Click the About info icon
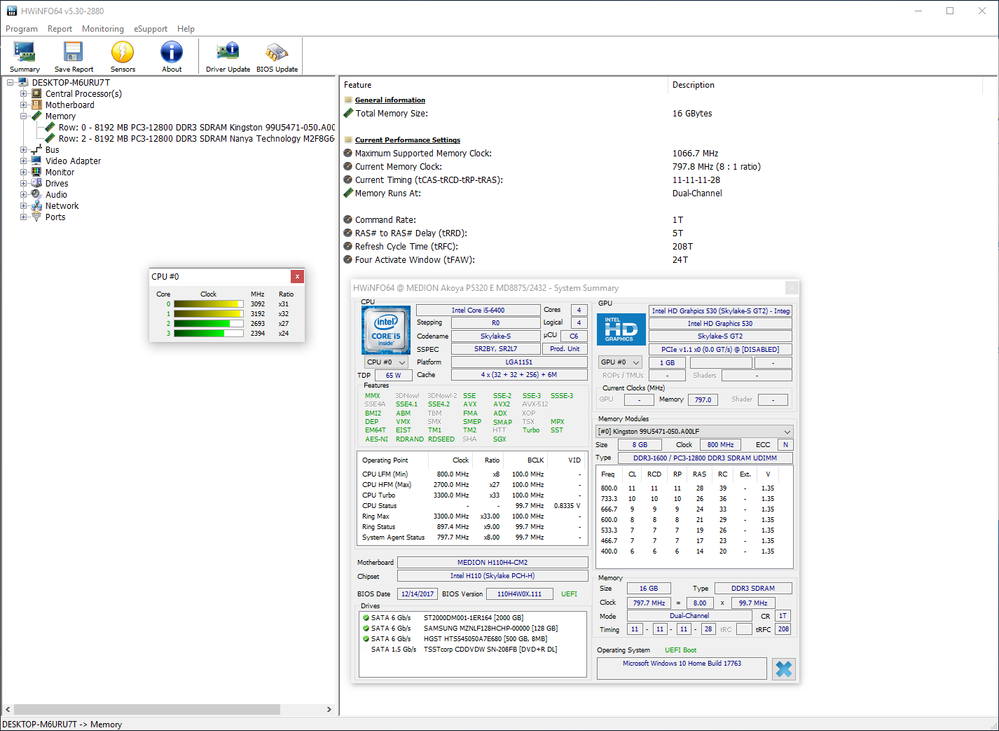This screenshot has width=999, height=731. click(x=172, y=56)
